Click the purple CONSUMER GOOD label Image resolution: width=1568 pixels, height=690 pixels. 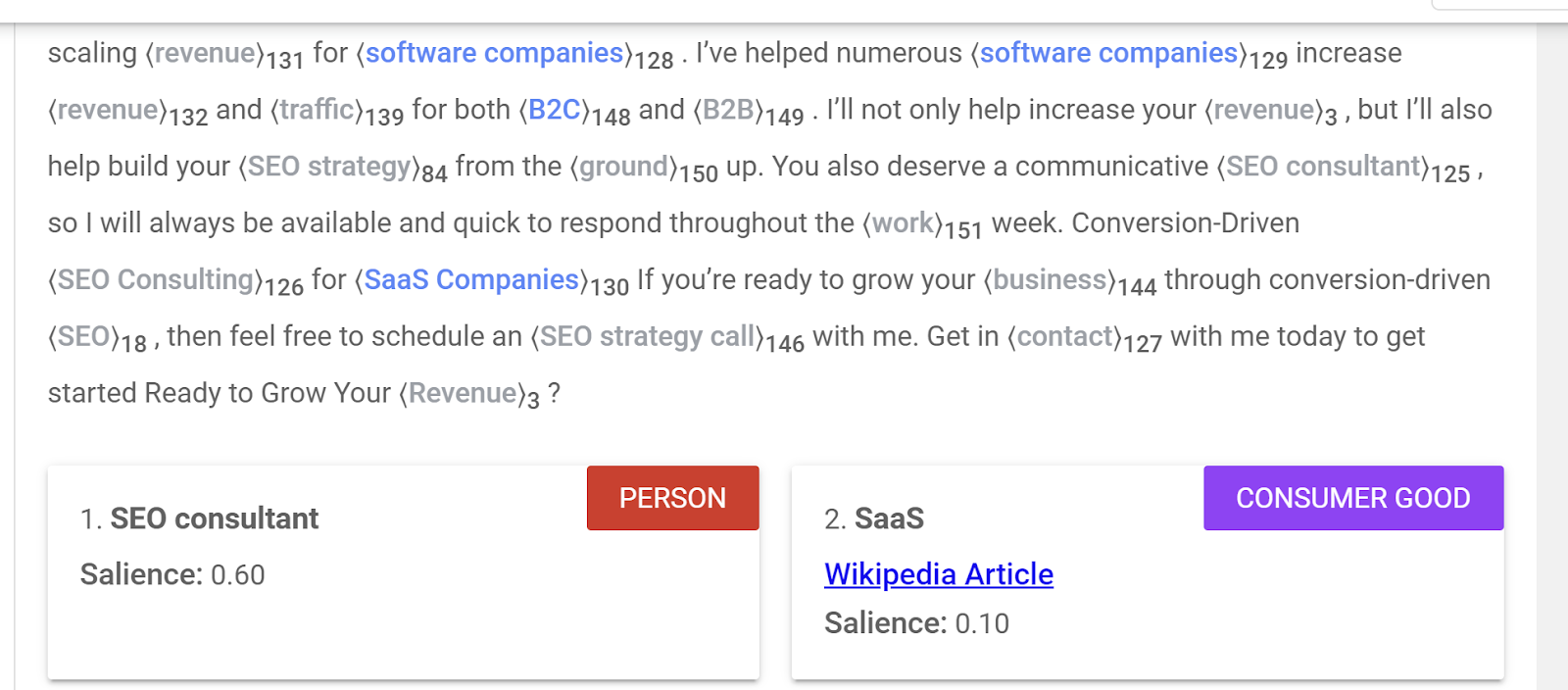pyautogui.click(x=1352, y=498)
